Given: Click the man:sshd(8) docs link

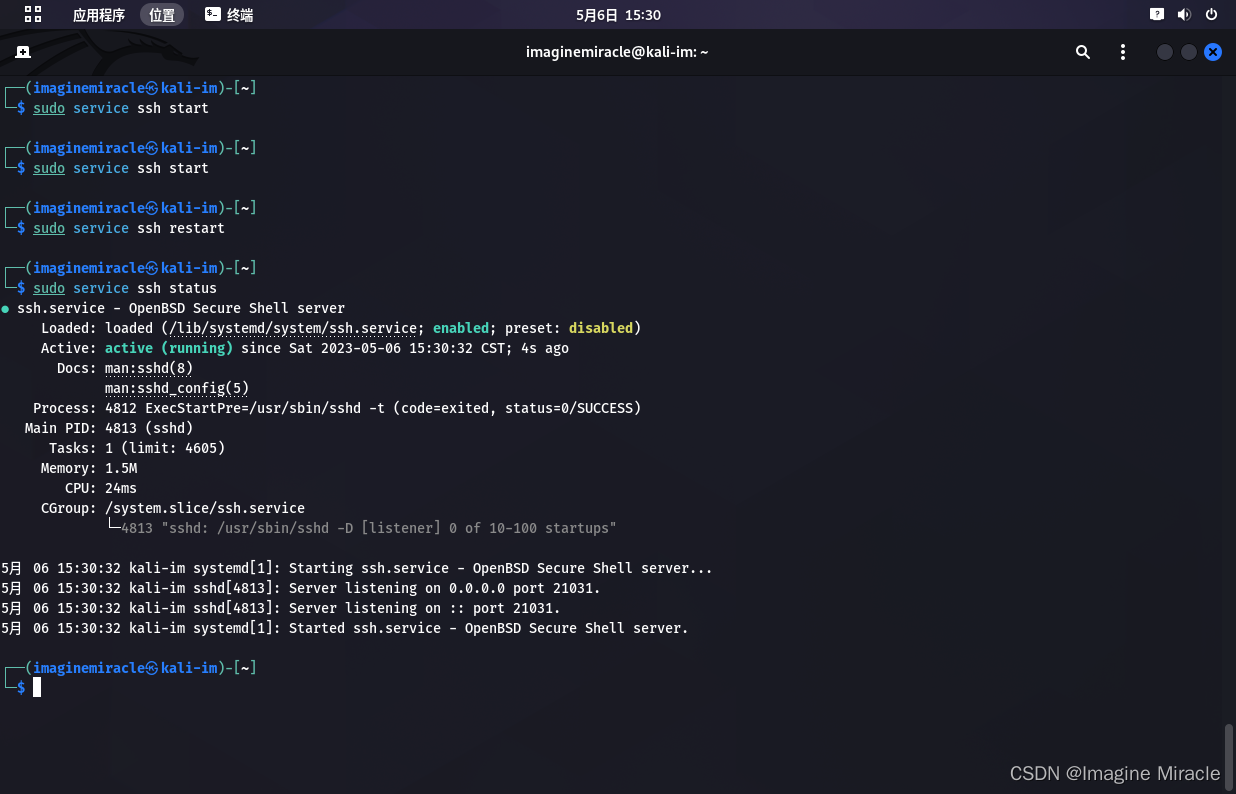Looking at the screenshot, I should 149,368.
